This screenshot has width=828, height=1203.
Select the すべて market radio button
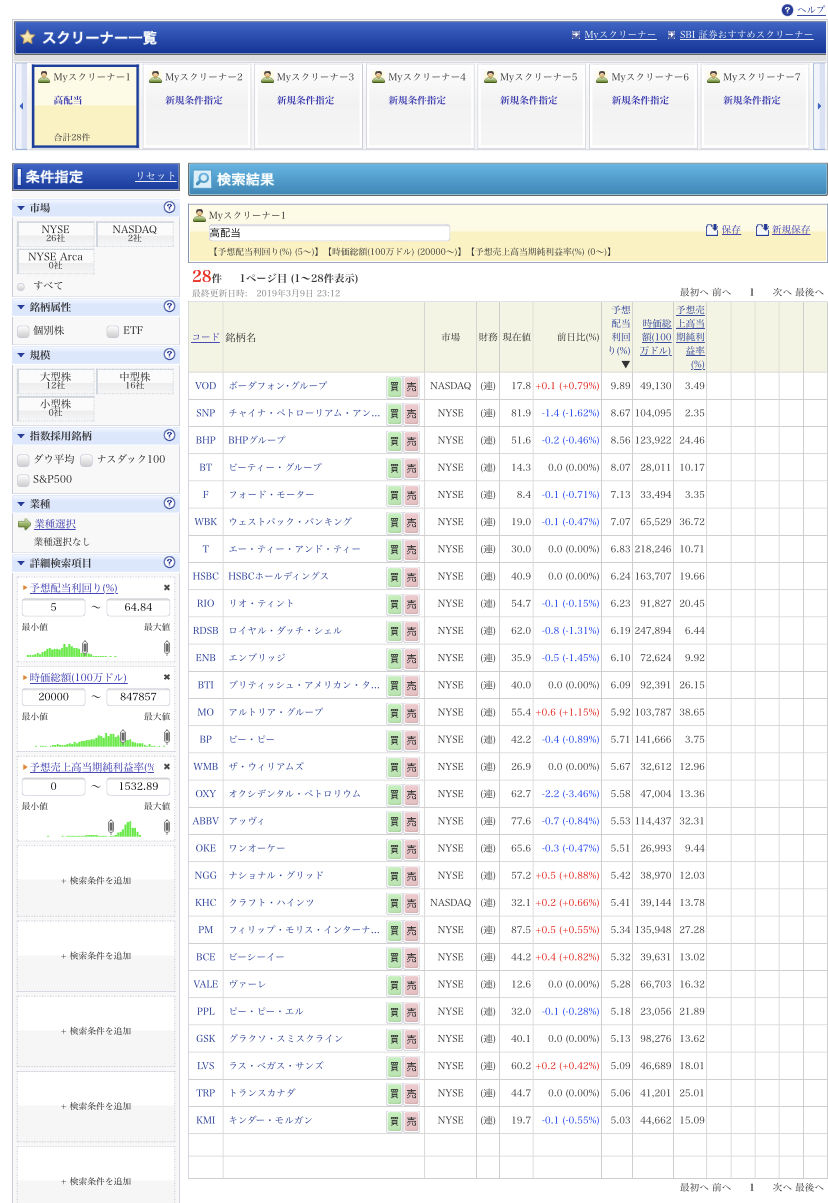click(21, 286)
